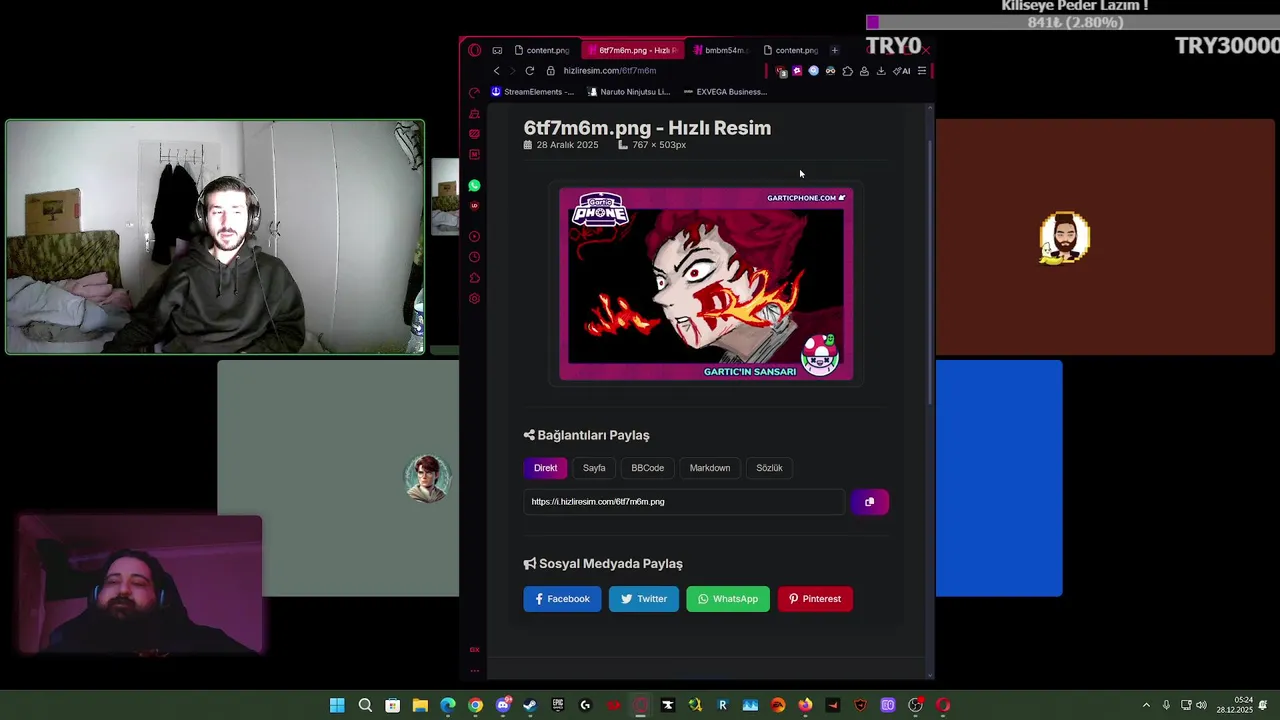Open EXVEGA Business bookmark

(x=725, y=92)
